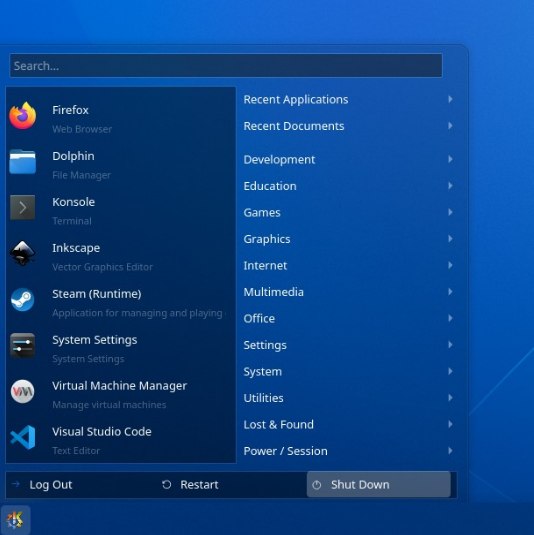The image size is (534, 535).
Task: Open the Power / Session category
Action: click(x=348, y=451)
